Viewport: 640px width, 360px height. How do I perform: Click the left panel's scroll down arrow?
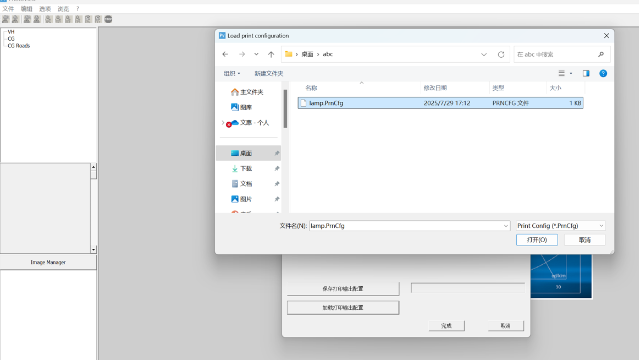click(x=93, y=249)
